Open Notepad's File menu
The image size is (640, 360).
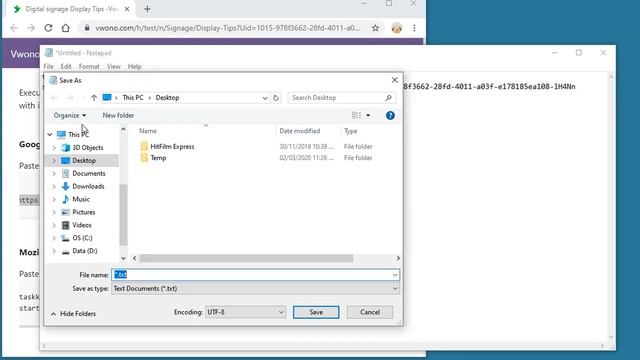coord(48,67)
